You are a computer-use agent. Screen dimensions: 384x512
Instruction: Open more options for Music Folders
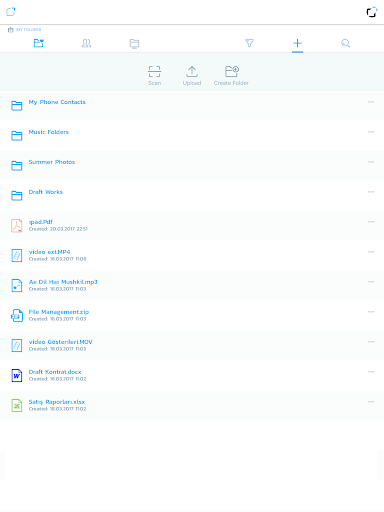point(371,132)
